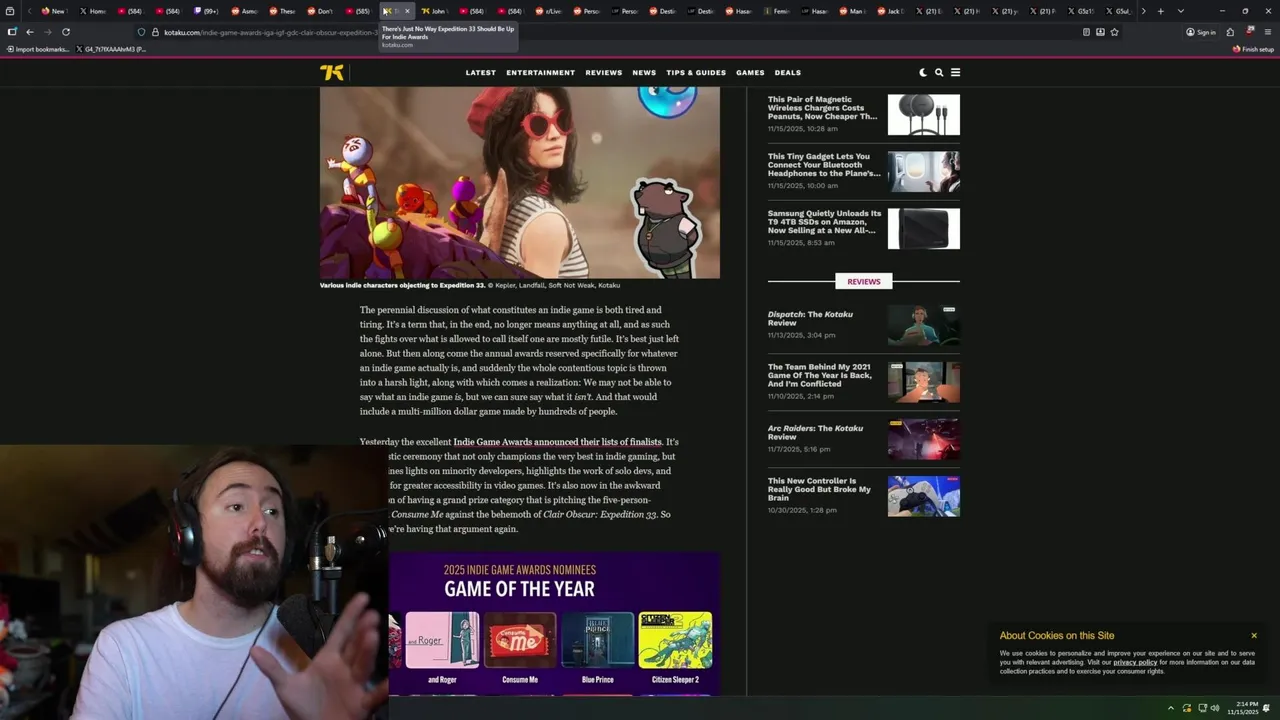Open LATEST in Kotaku navigation

coord(480,72)
